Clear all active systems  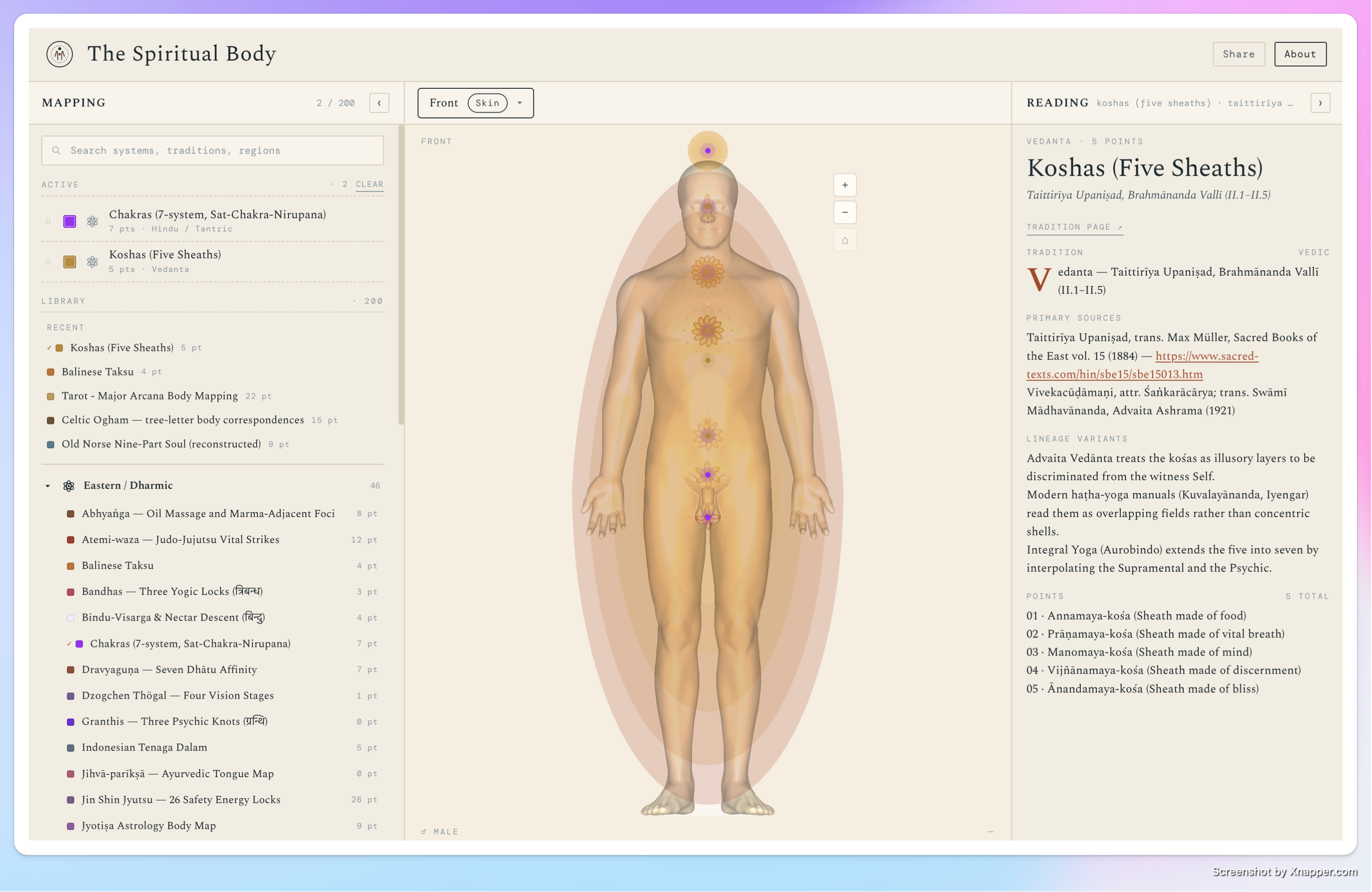click(370, 185)
